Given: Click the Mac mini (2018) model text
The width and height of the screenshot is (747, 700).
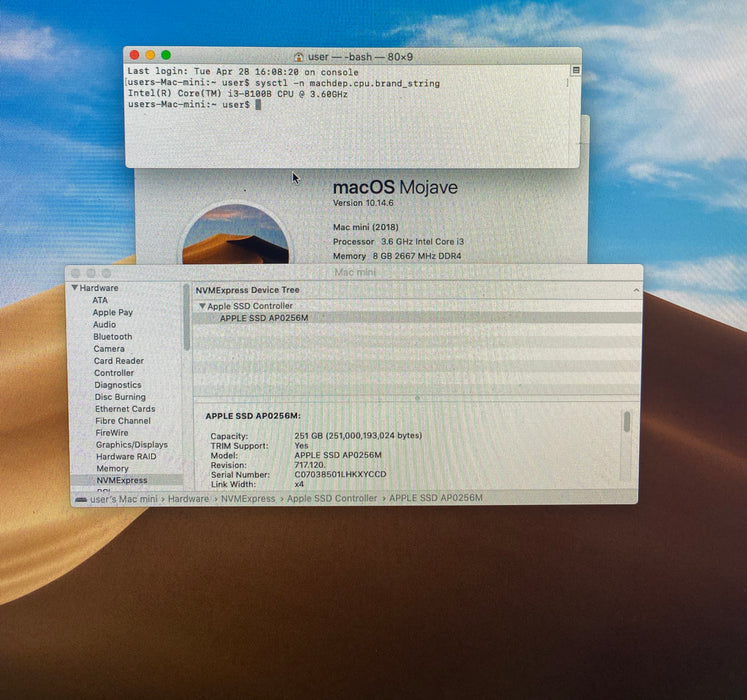Looking at the screenshot, I should pos(365,227).
